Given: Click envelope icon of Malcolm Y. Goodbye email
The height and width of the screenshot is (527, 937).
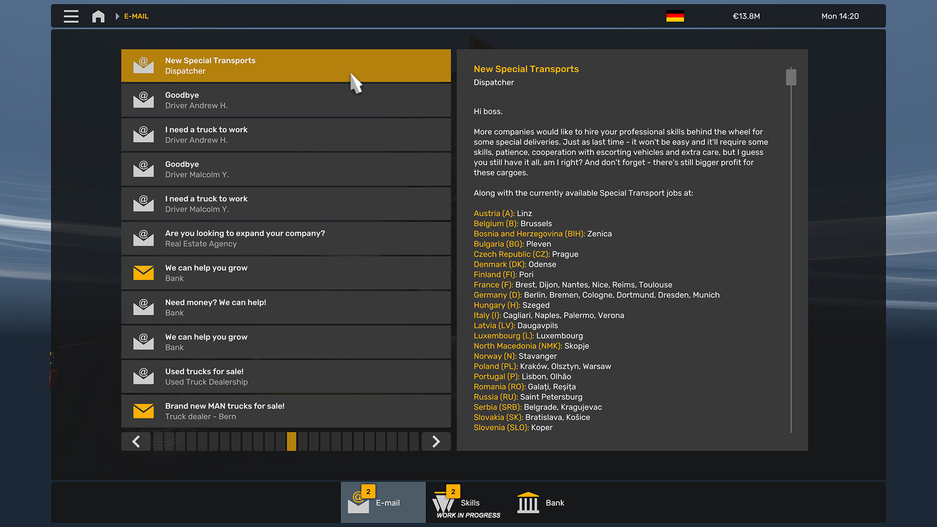Looking at the screenshot, I should tap(143, 169).
